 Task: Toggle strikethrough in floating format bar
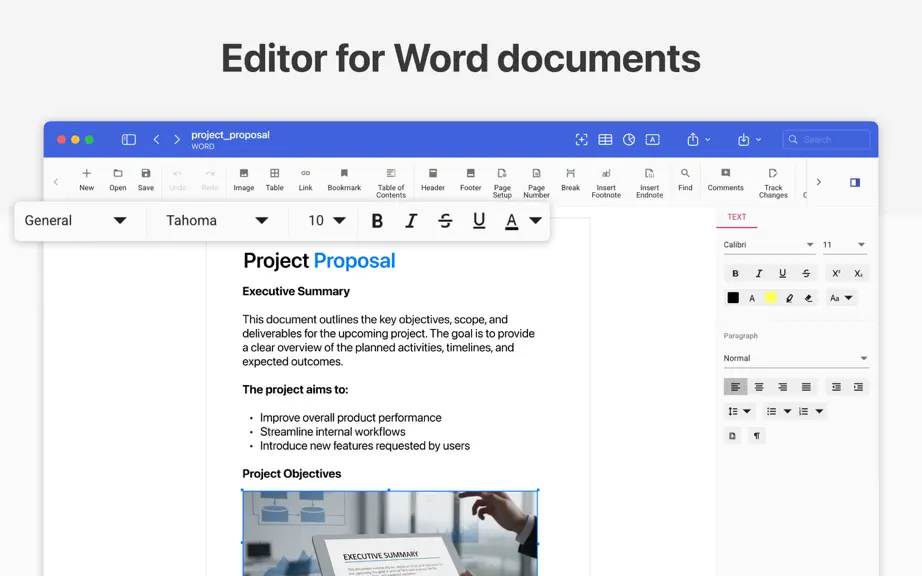(x=445, y=220)
